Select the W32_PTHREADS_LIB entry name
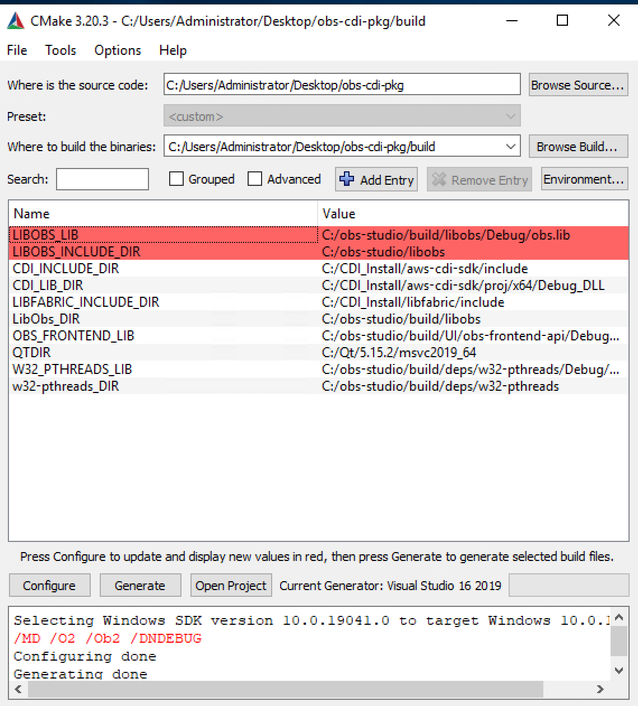Viewport: 638px width, 706px height. point(72,370)
